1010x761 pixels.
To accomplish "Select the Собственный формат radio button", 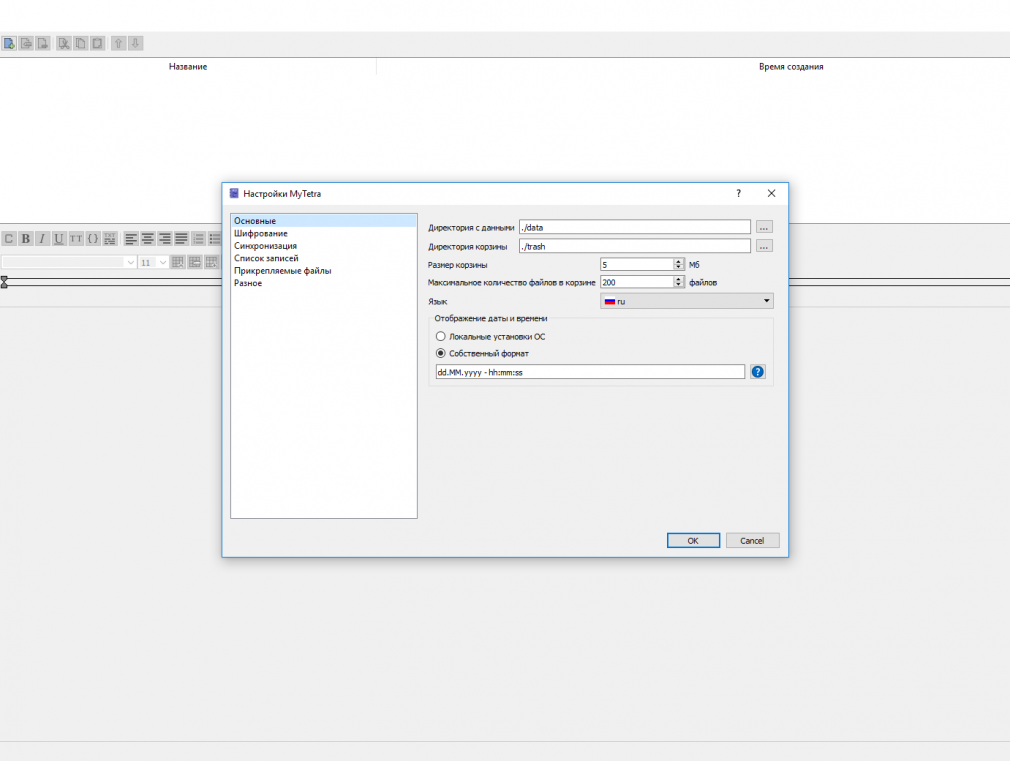I will pos(441,353).
